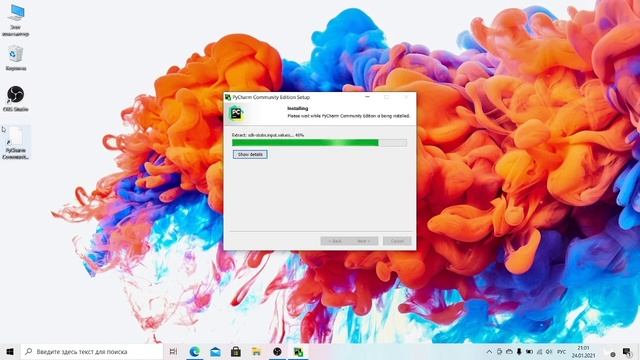
Task: Open File Explorer from taskbar
Action: click(256, 351)
